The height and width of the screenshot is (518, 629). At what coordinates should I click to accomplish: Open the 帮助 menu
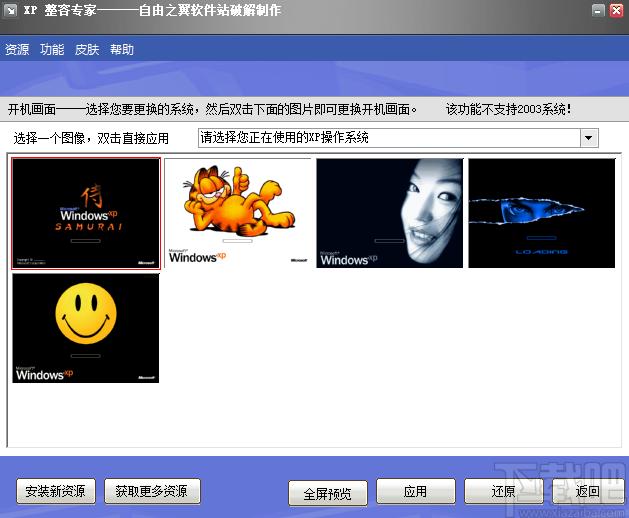tap(122, 49)
